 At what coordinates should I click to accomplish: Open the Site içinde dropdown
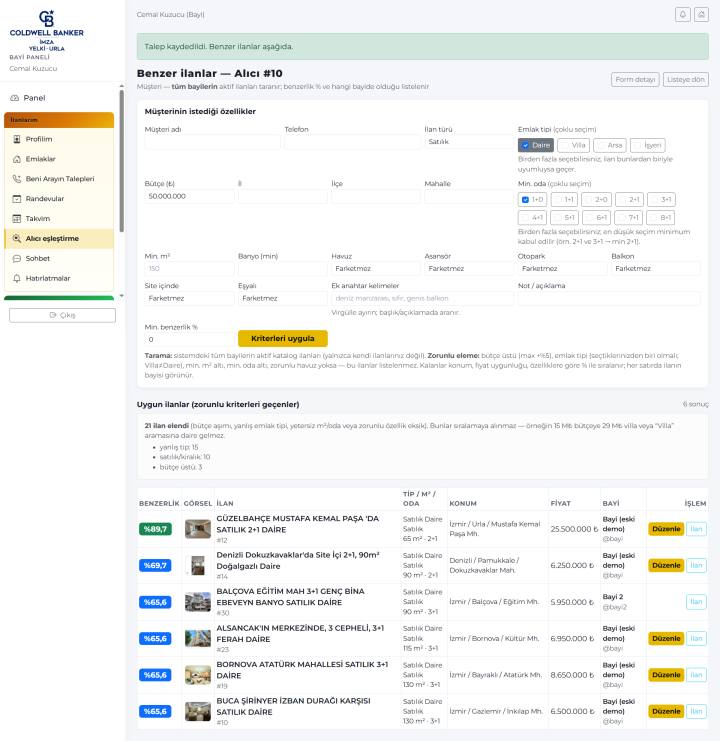pos(189,298)
